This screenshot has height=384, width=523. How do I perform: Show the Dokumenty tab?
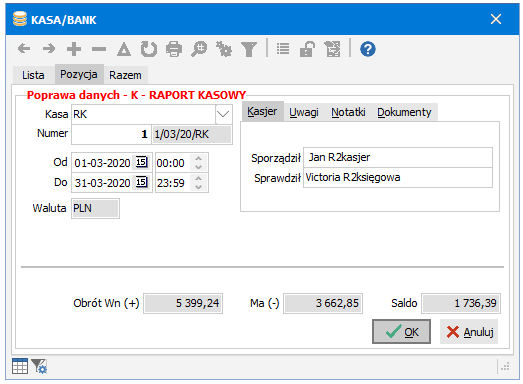tap(404, 112)
